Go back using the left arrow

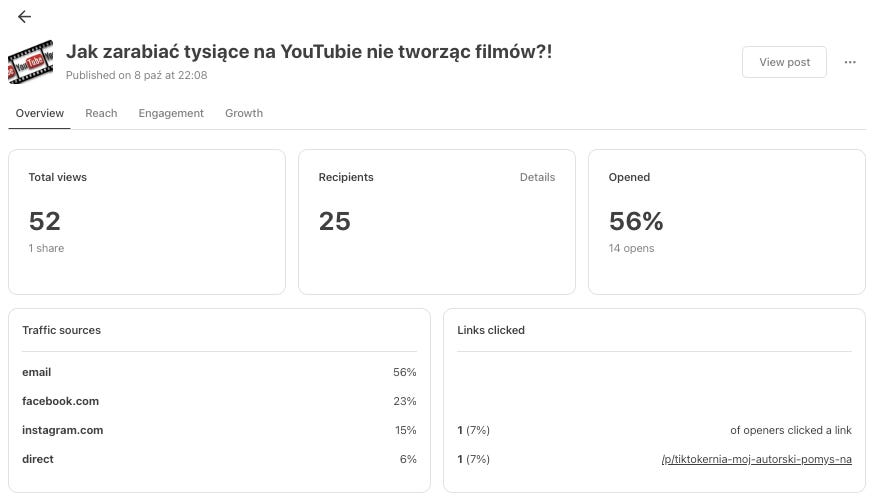point(24,17)
